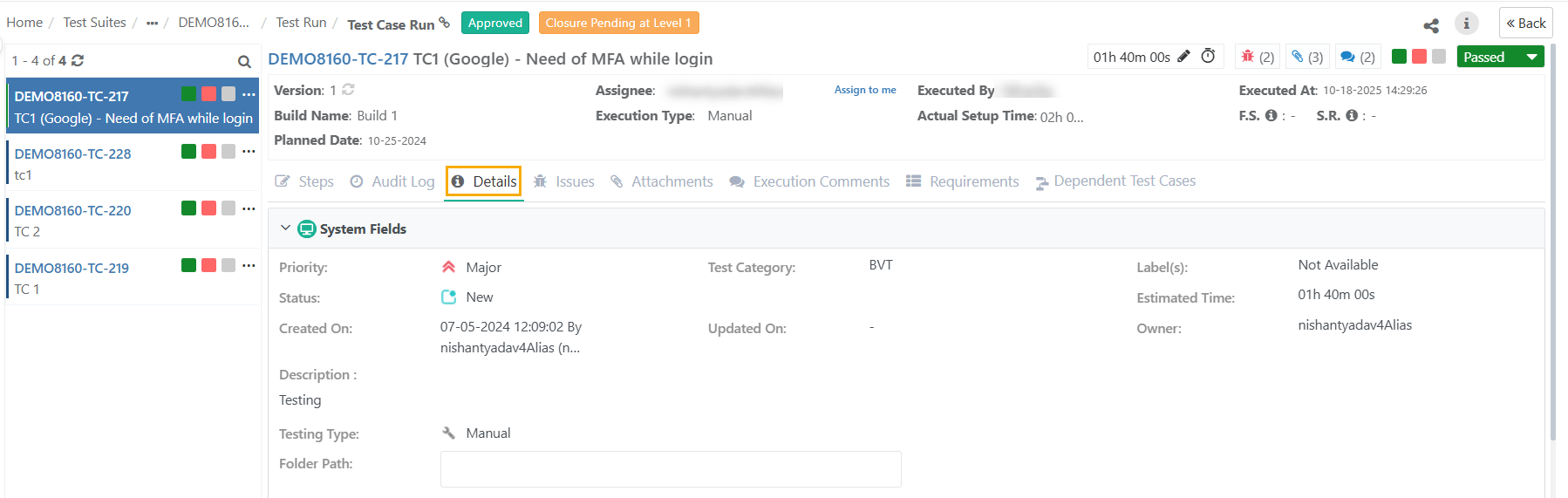The image size is (1568, 498).
Task: Click the round info icon beside Back
Action: click(1466, 24)
